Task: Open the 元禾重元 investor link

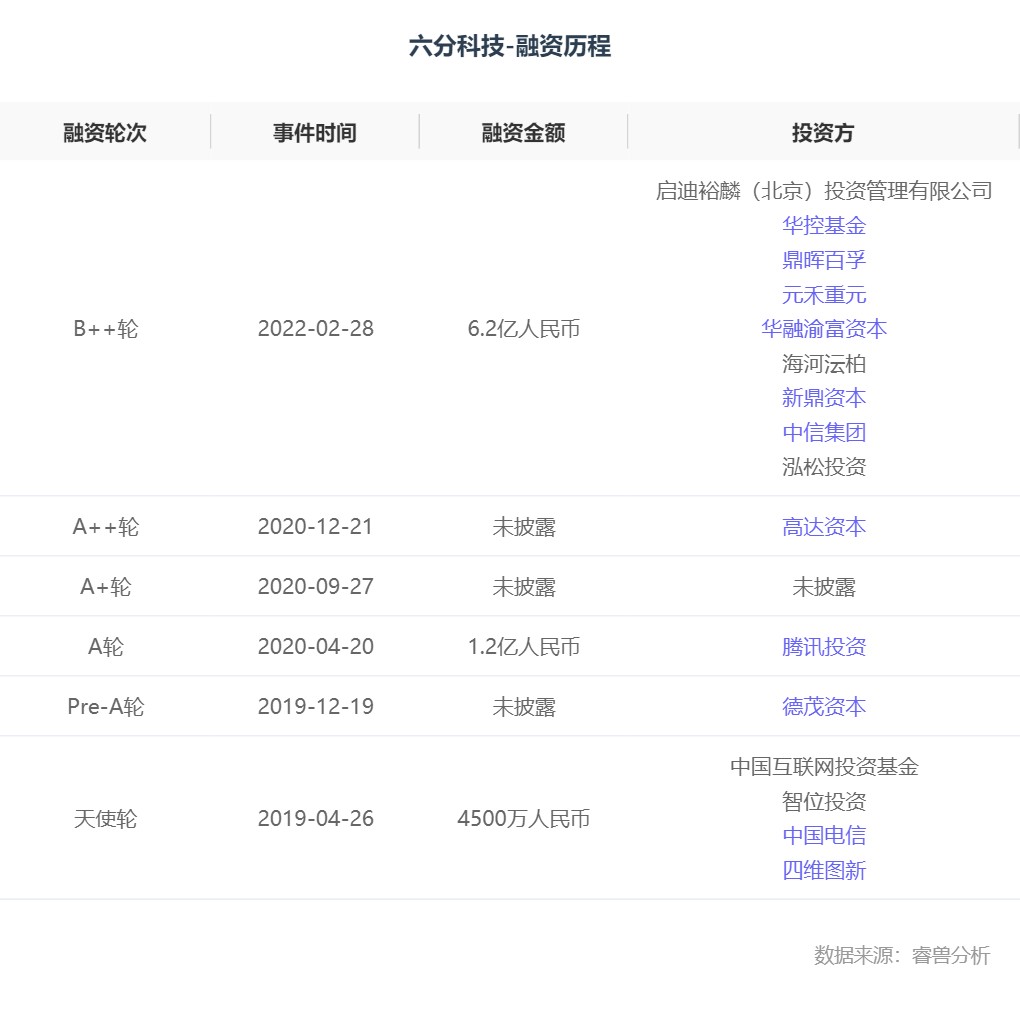Action: pyautogui.click(x=824, y=295)
